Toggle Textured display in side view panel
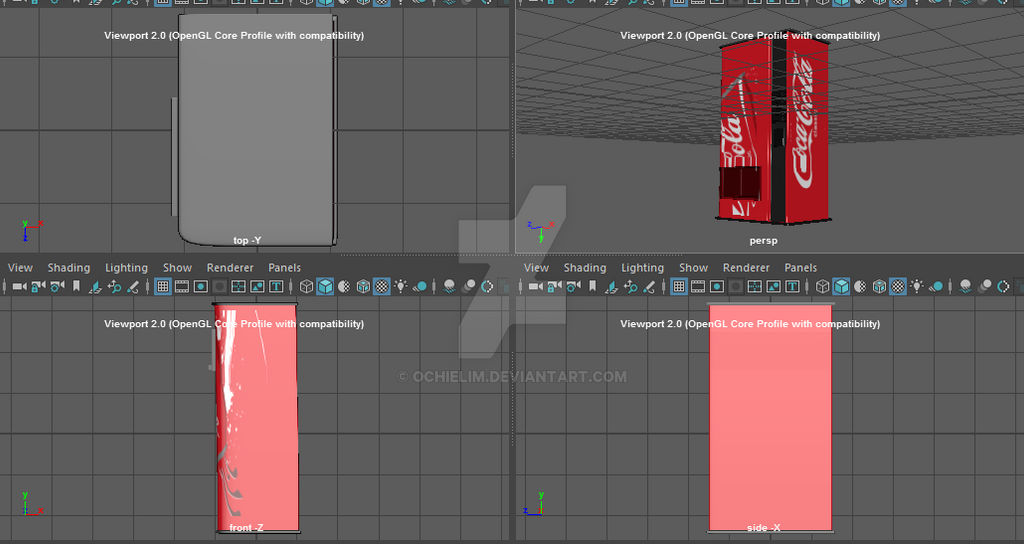 [x=897, y=286]
